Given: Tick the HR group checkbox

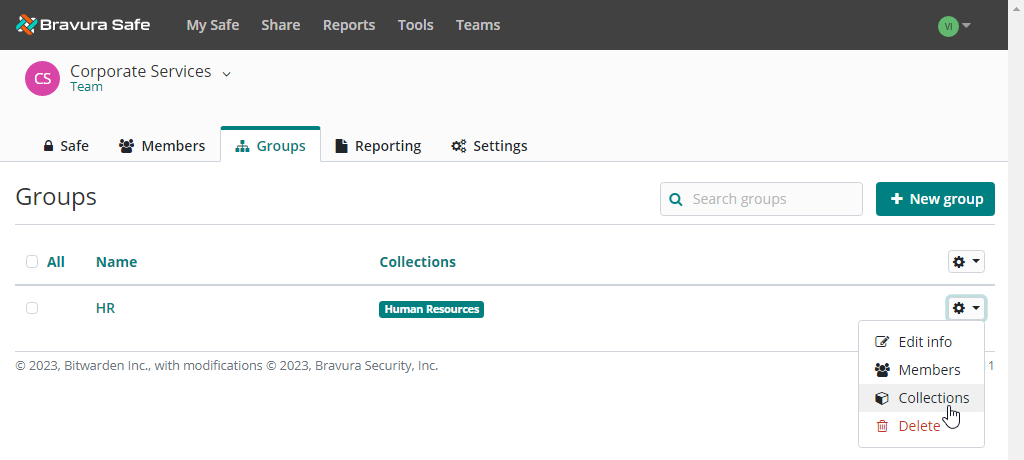Looking at the screenshot, I should click(x=32, y=308).
